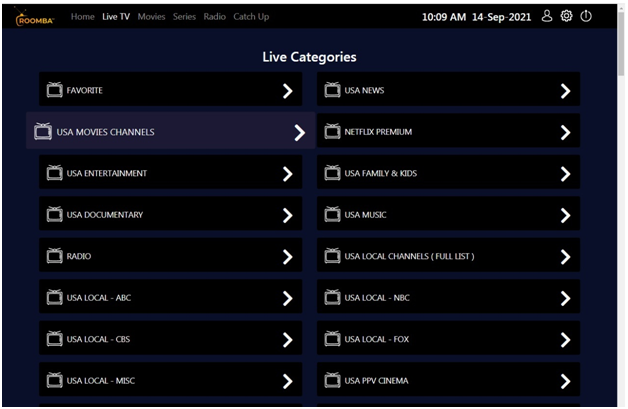Expand USA MOVIES CHANNELS chevron arrow
Viewport: 628px width, 409px height.
(x=299, y=132)
